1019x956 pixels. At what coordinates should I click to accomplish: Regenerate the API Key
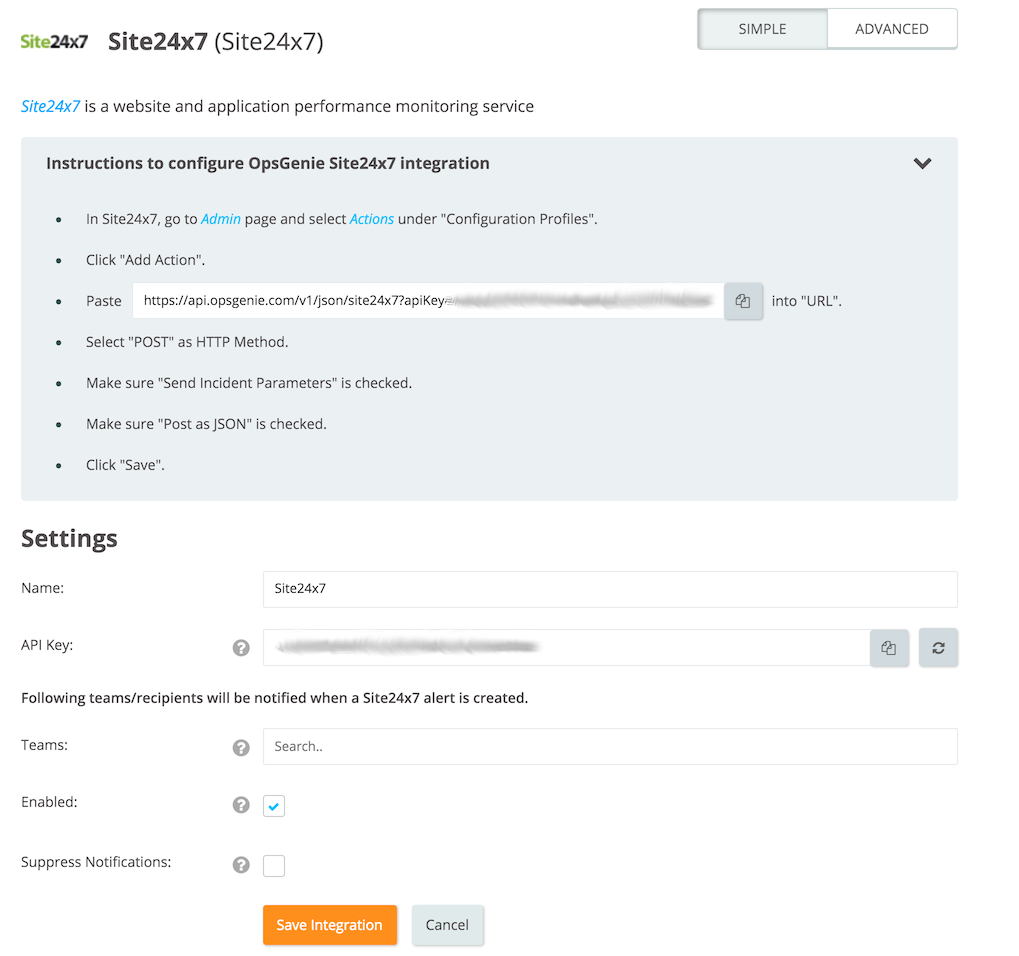tap(938, 647)
